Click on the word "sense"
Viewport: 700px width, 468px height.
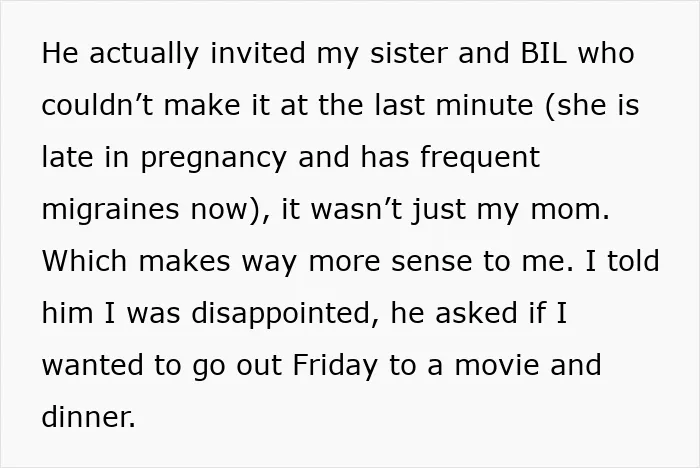tap(431, 263)
